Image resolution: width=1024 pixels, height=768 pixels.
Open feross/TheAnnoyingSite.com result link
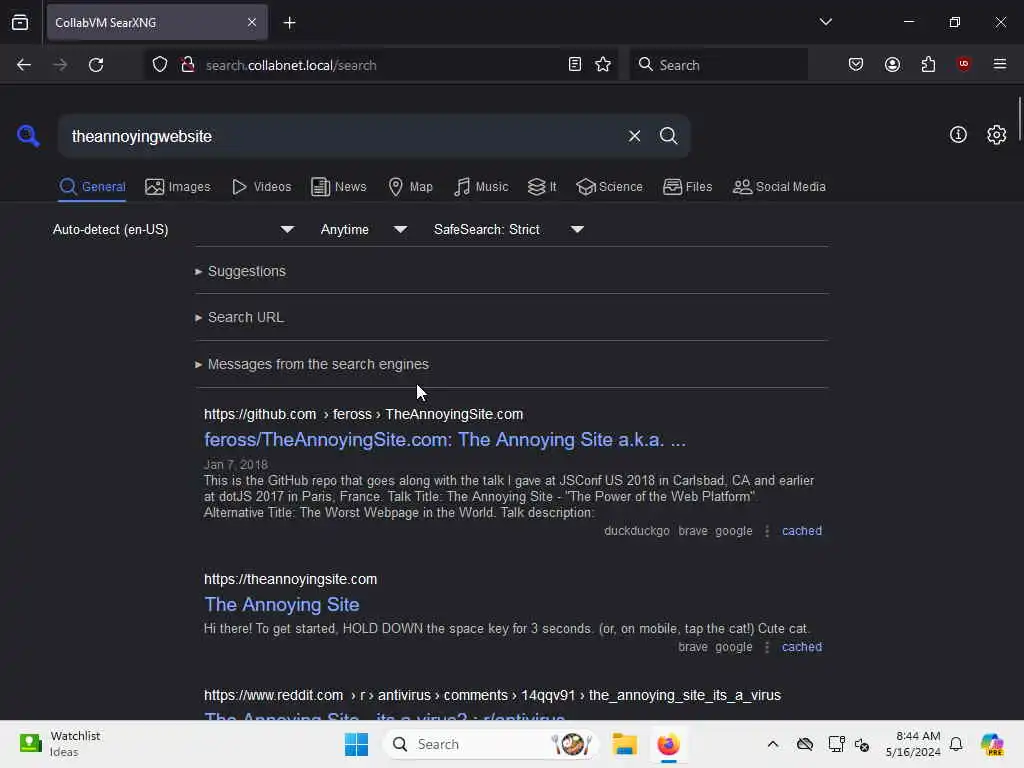click(445, 440)
